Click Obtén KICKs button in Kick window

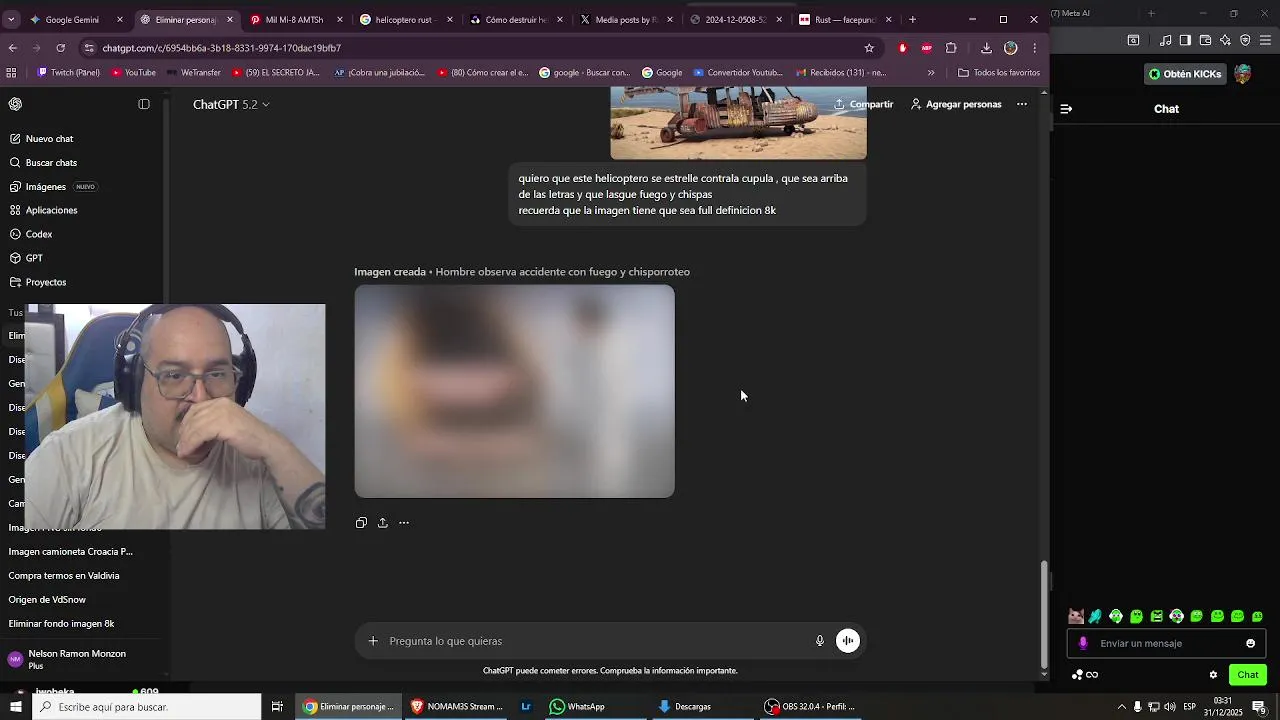point(1185,74)
